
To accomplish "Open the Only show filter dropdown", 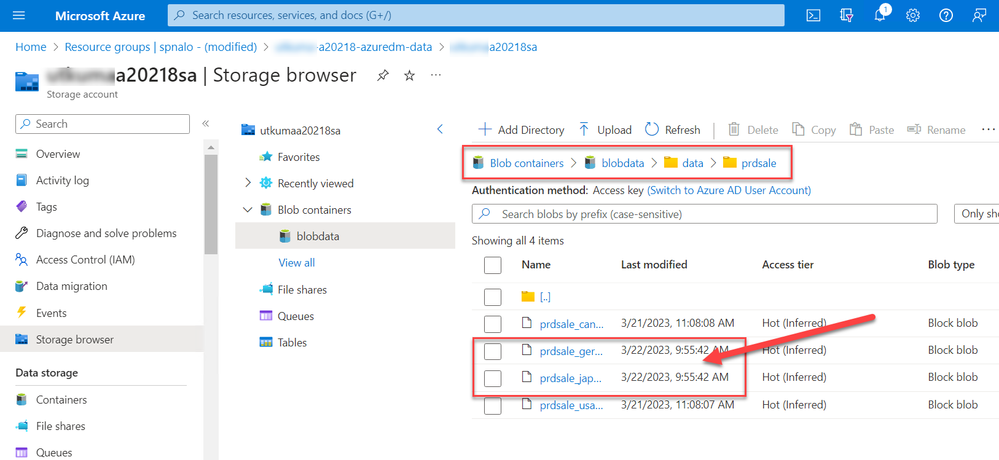I will point(976,214).
